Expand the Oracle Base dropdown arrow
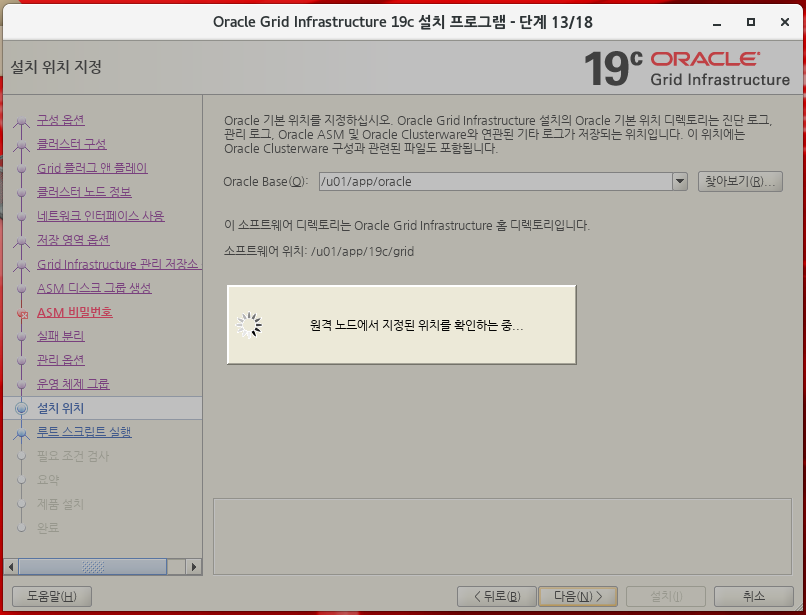806x615 pixels. (x=680, y=182)
